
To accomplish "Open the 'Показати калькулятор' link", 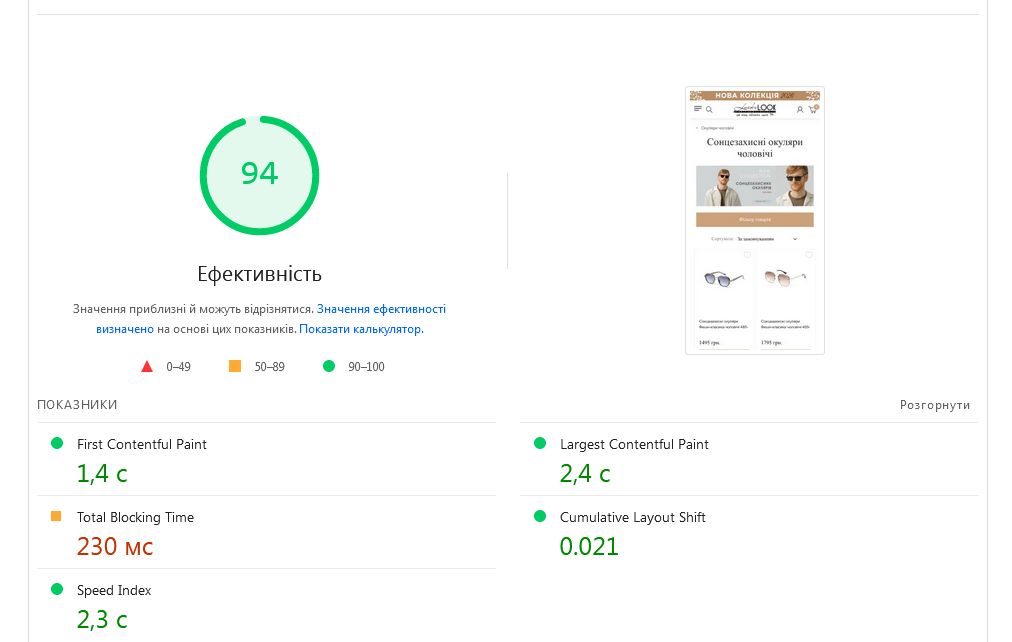I will point(360,329).
